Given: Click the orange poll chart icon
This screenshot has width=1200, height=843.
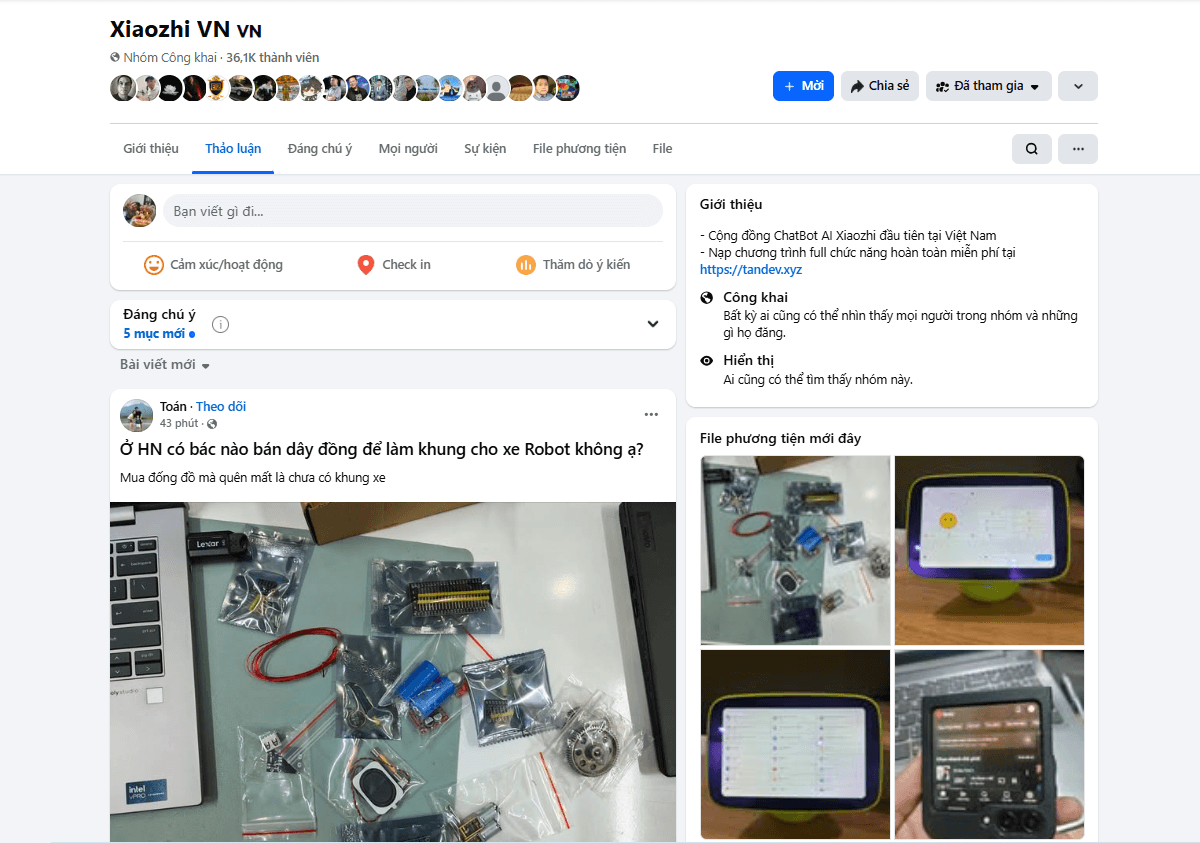Looking at the screenshot, I should click(526, 265).
